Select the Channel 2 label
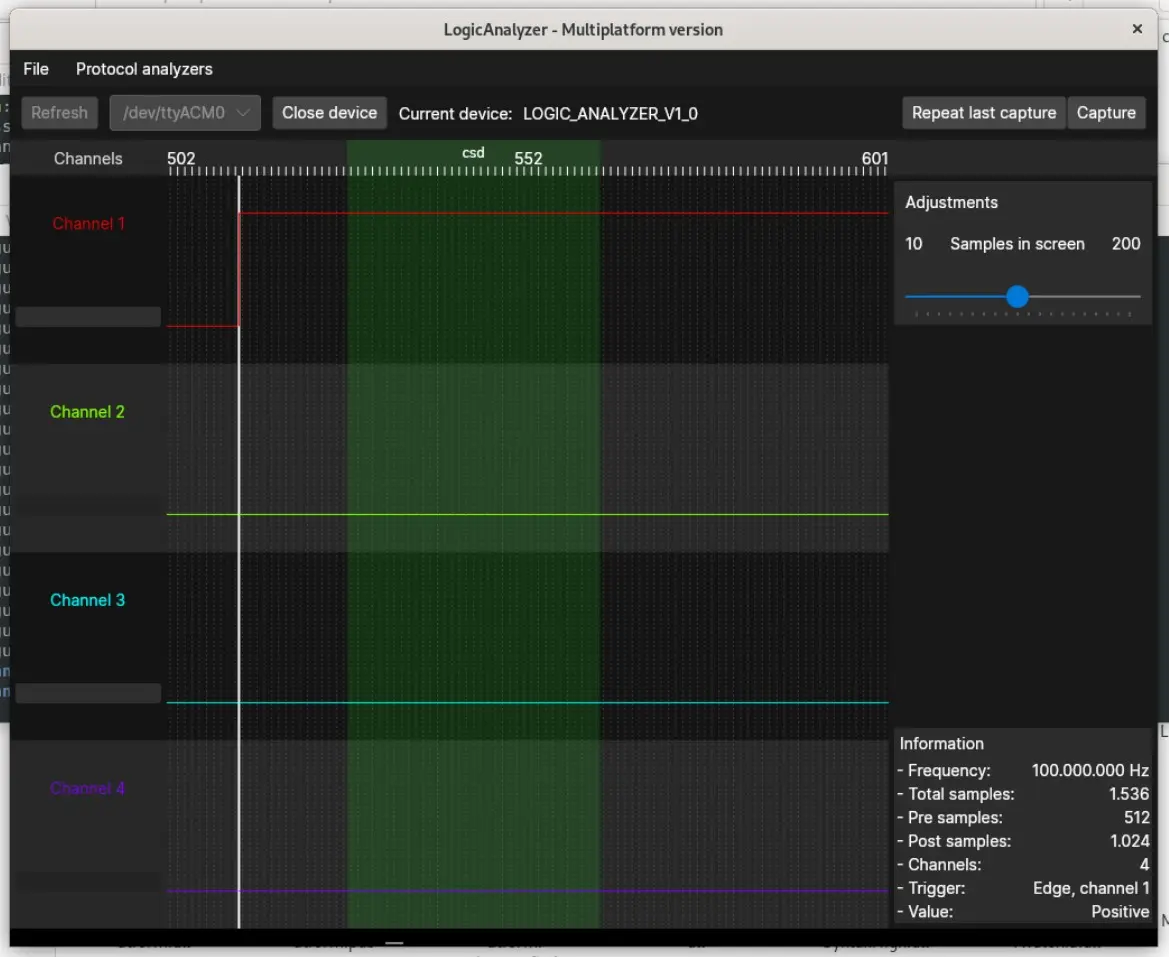The width and height of the screenshot is (1169, 957). pos(87,411)
